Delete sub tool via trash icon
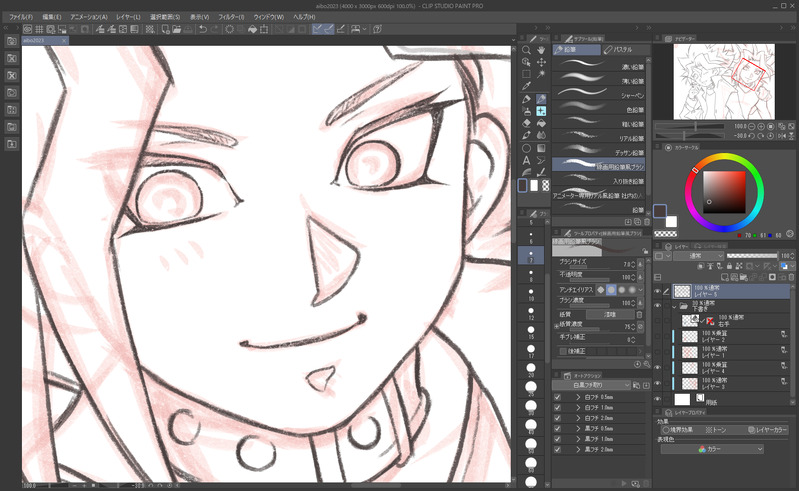The height and width of the screenshot is (491, 799). (647, 222)
